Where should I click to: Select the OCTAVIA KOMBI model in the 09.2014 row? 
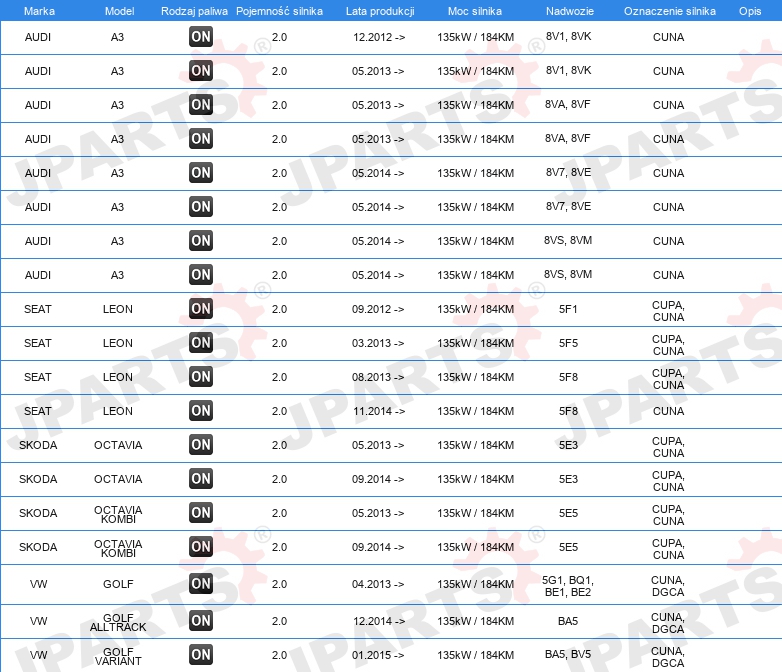point(118,548)
